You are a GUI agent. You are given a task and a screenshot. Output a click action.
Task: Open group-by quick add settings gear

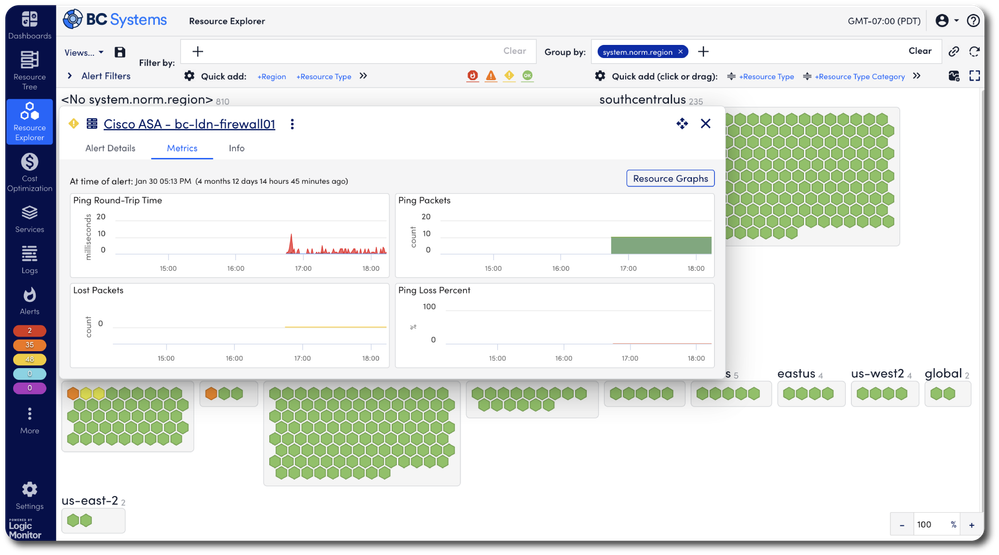[600, 76]
